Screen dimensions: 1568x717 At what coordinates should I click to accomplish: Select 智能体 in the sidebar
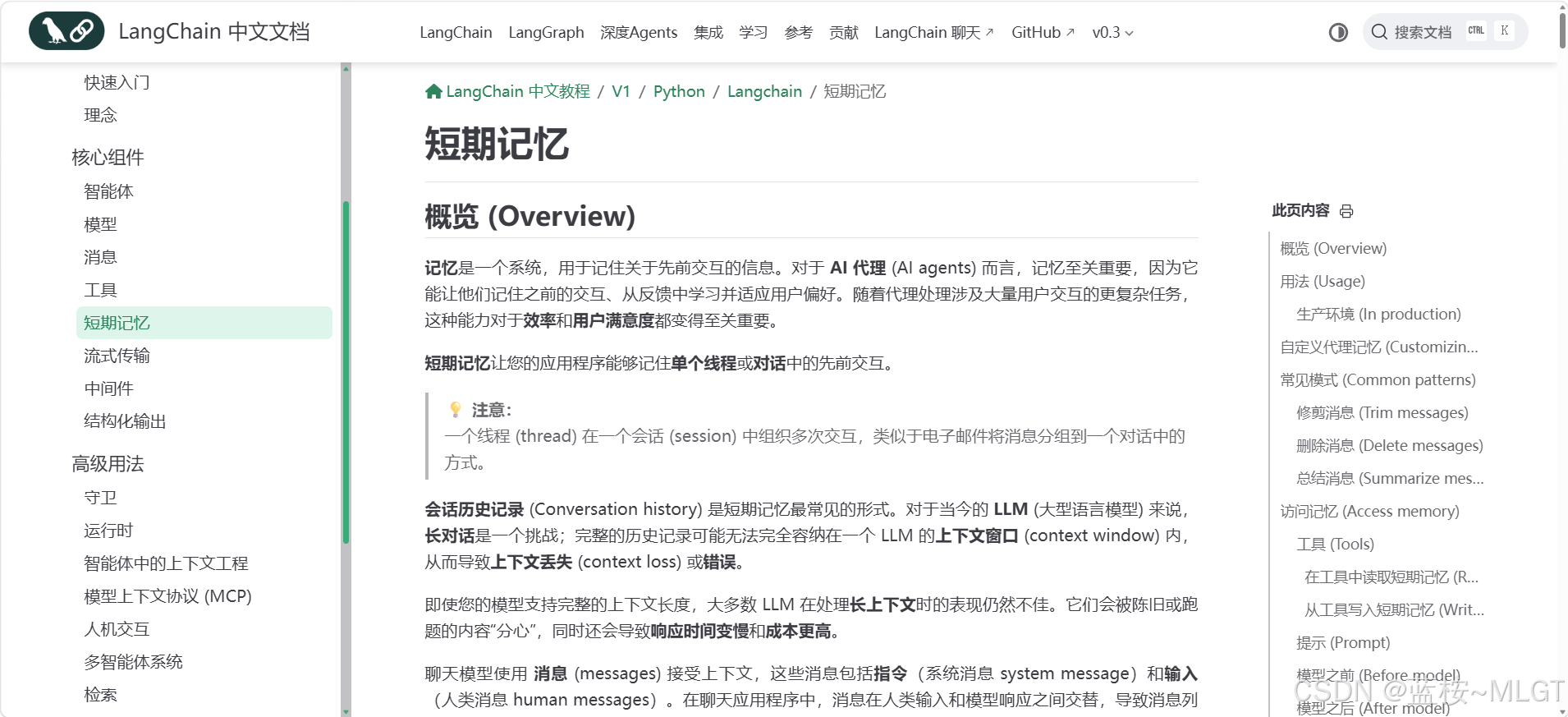(x=108, y=191)
